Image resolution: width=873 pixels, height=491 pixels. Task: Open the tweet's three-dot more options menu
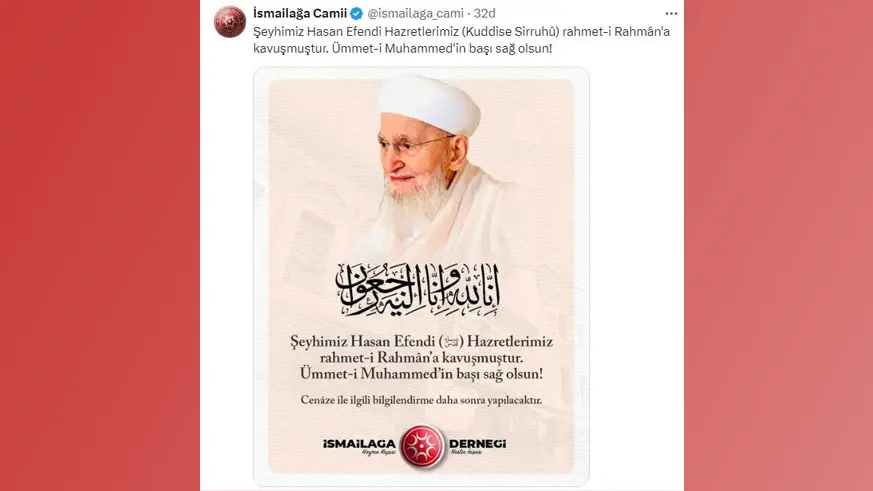click(x=671, y=13)
